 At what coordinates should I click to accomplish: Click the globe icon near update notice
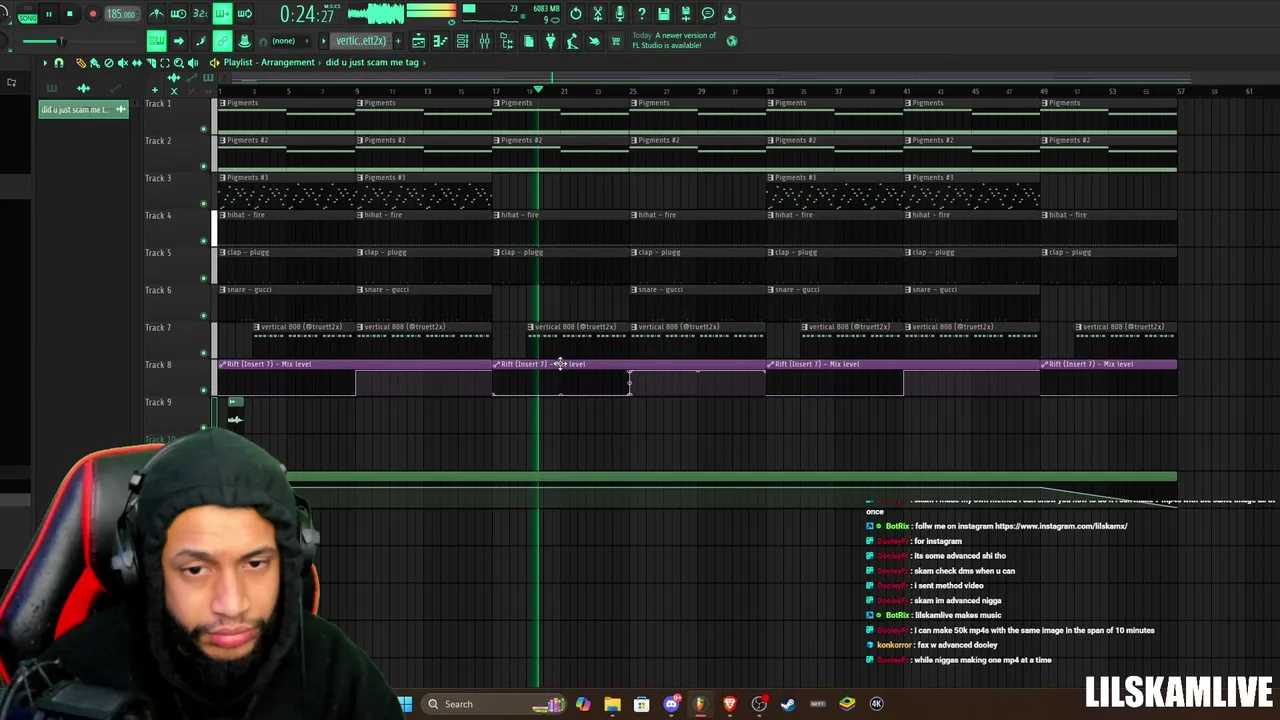pyautogui.click(x=732, y=41)
